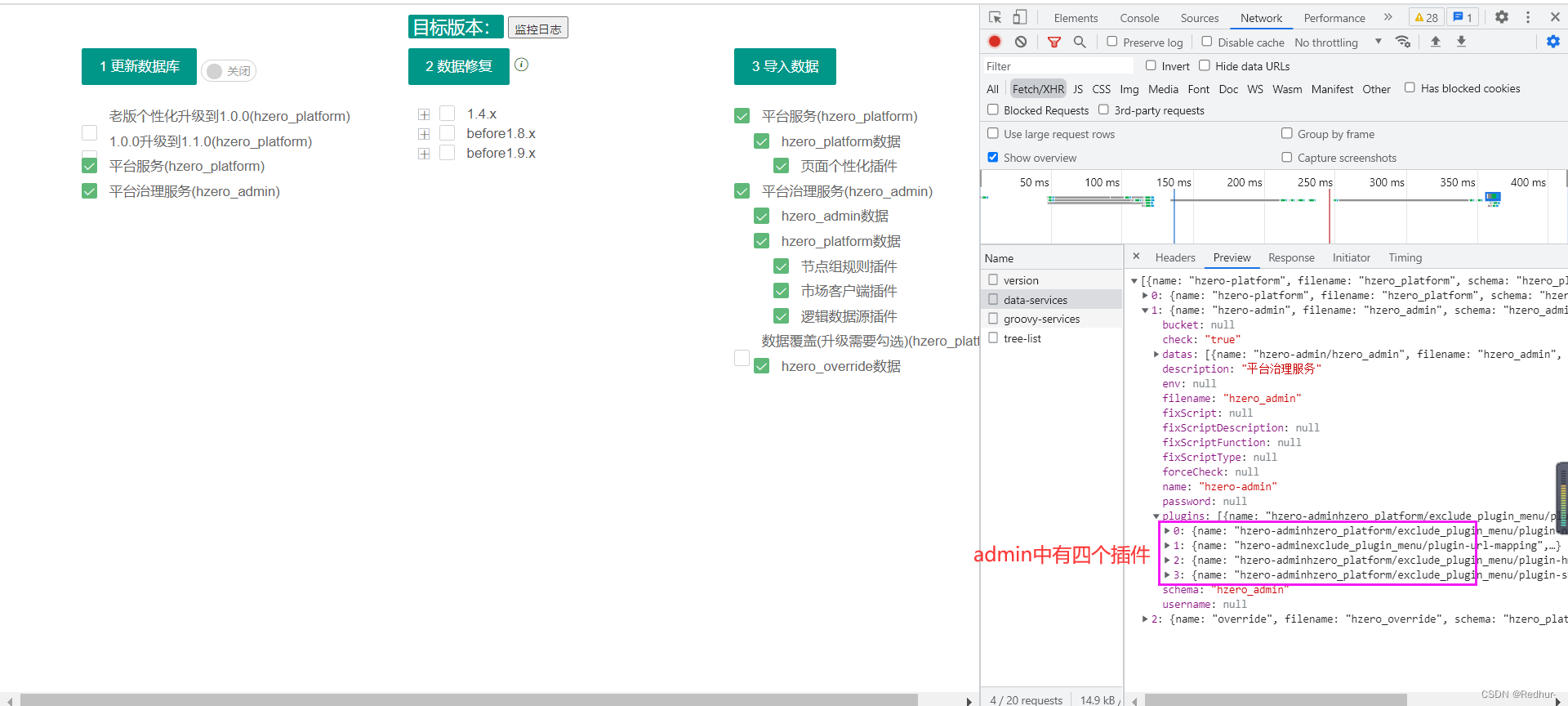This screenshot has height=706, width=1568.
Task: Open the Initiator tab of the request
Action: (1352, 257)
